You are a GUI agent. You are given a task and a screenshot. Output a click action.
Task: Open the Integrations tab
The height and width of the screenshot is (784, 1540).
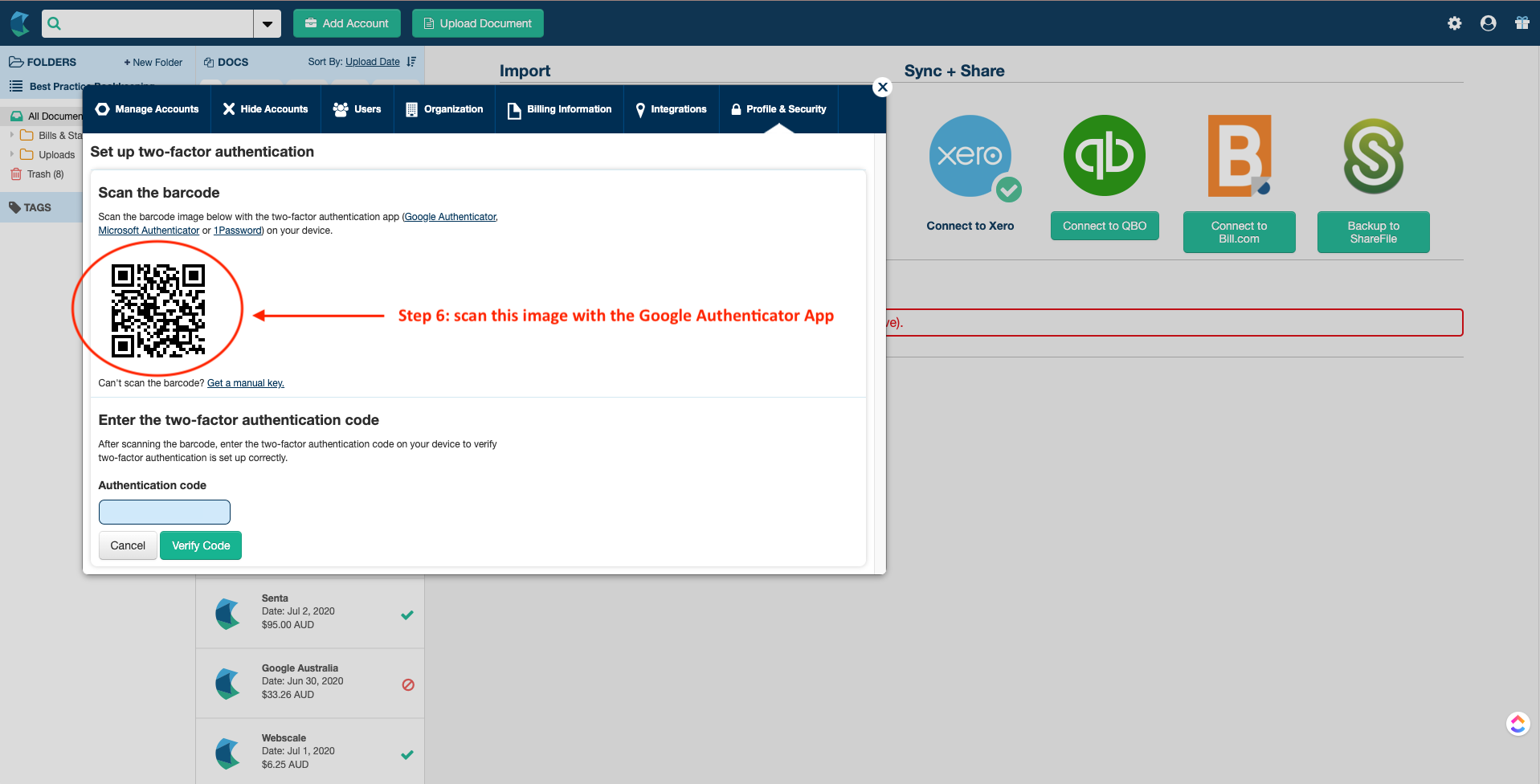[672, 109]
